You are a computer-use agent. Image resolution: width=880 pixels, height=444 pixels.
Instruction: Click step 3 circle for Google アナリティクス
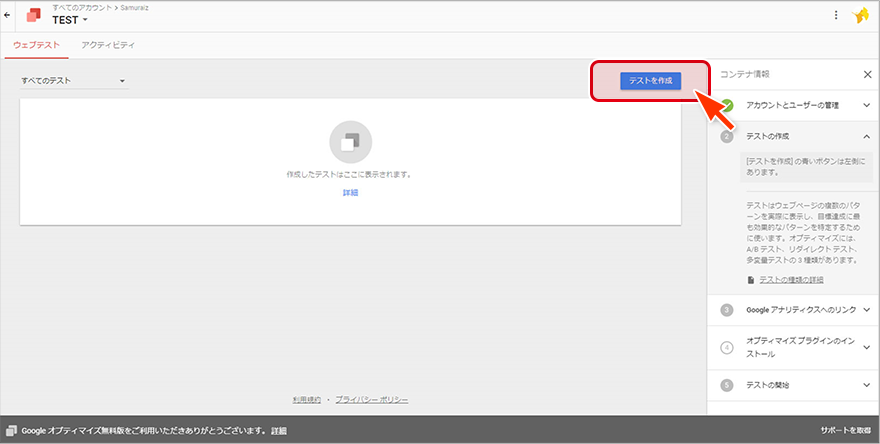[727, 310]
